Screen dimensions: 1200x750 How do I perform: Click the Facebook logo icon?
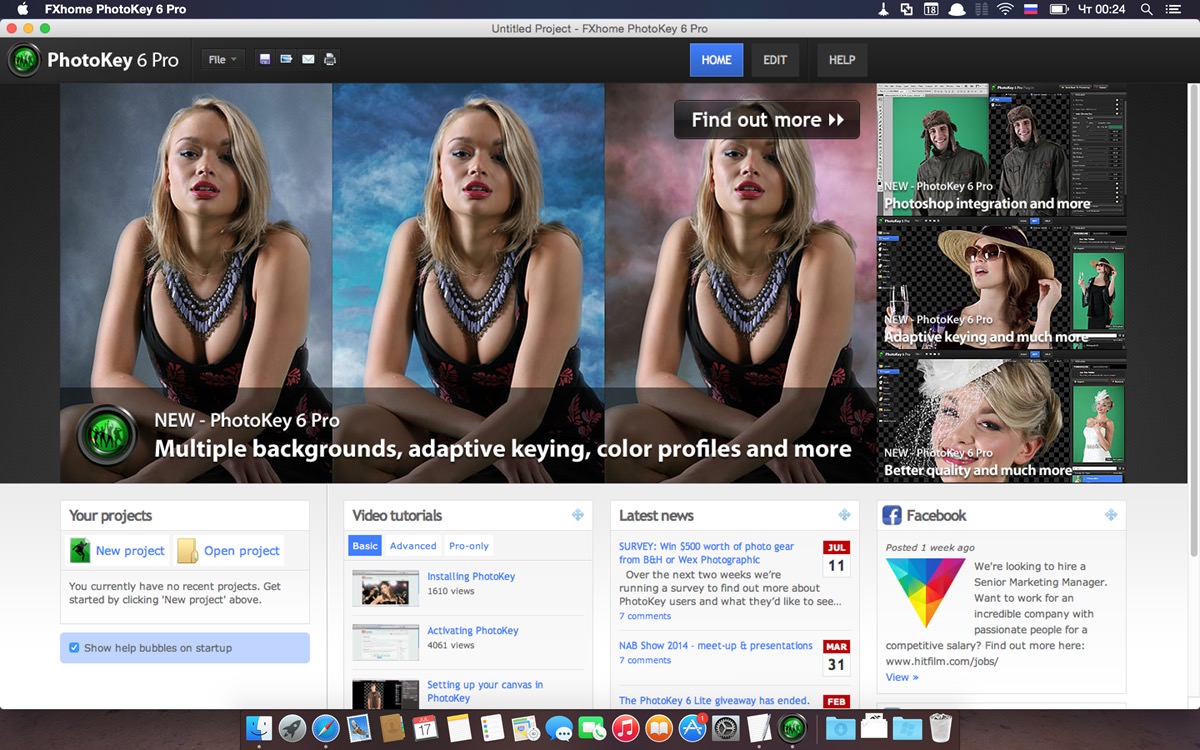point(892,516)
